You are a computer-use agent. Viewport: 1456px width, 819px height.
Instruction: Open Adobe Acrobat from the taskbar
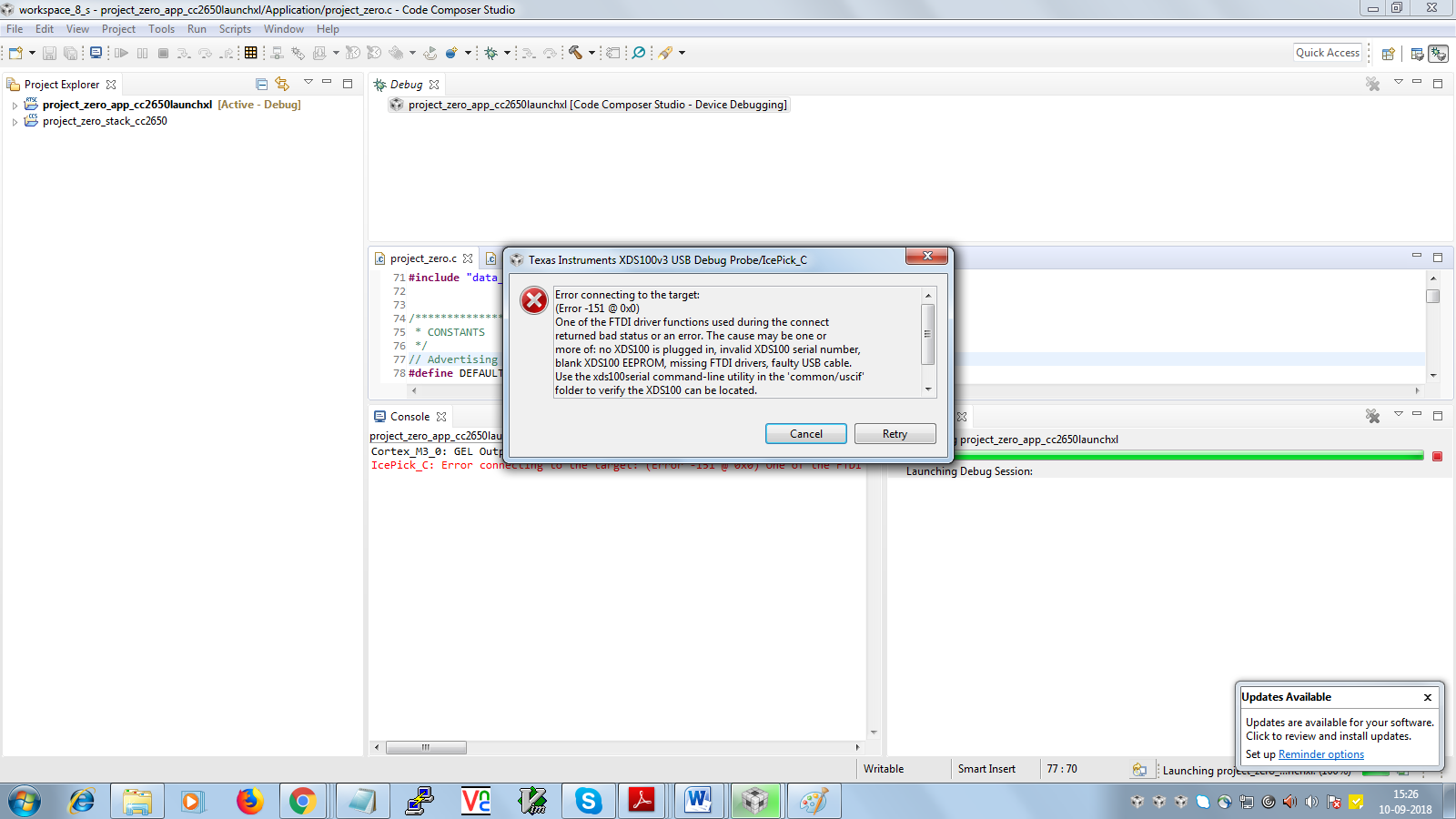click(643, 801)
